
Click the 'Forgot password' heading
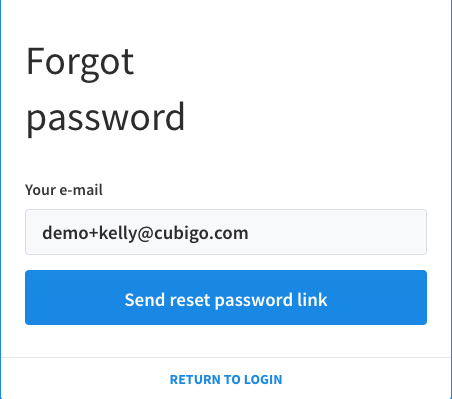click(105, 90)
